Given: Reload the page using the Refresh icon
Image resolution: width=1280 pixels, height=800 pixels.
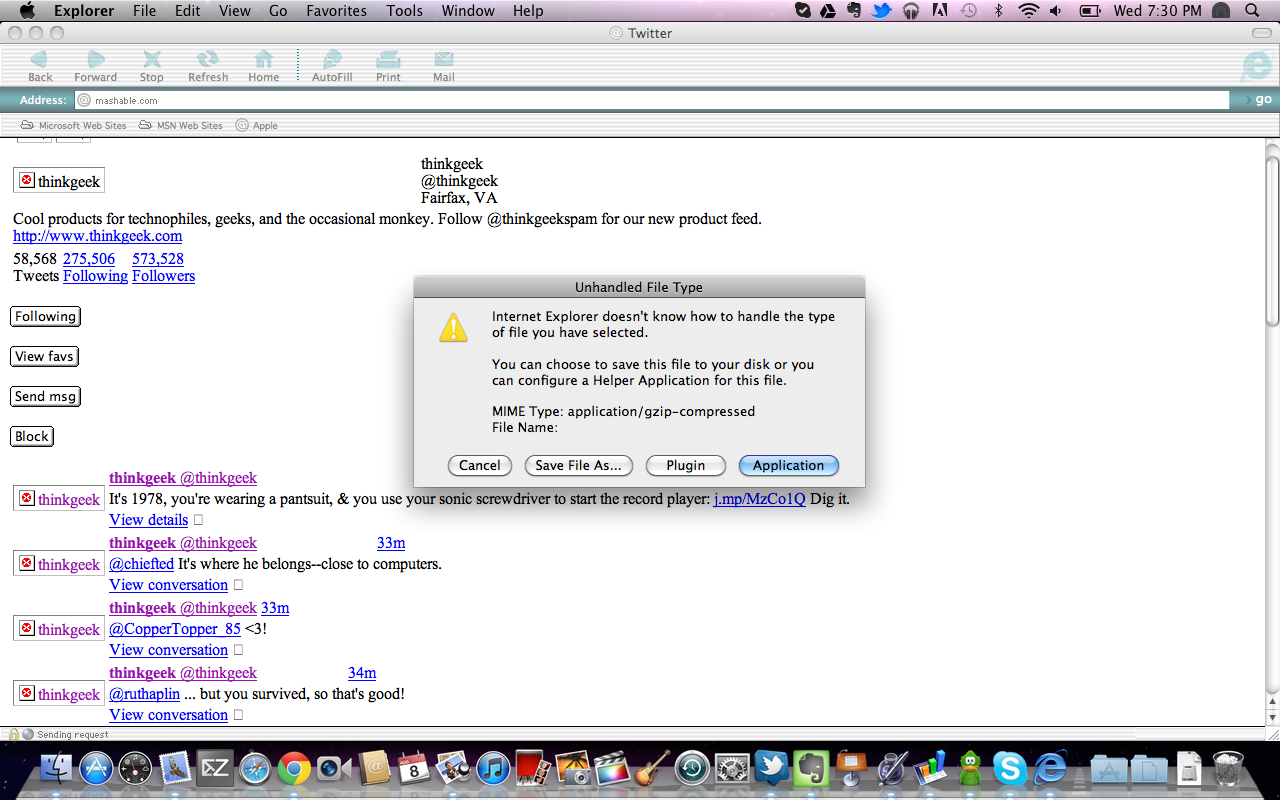Looking at the screenshot, I should (208, 60).
